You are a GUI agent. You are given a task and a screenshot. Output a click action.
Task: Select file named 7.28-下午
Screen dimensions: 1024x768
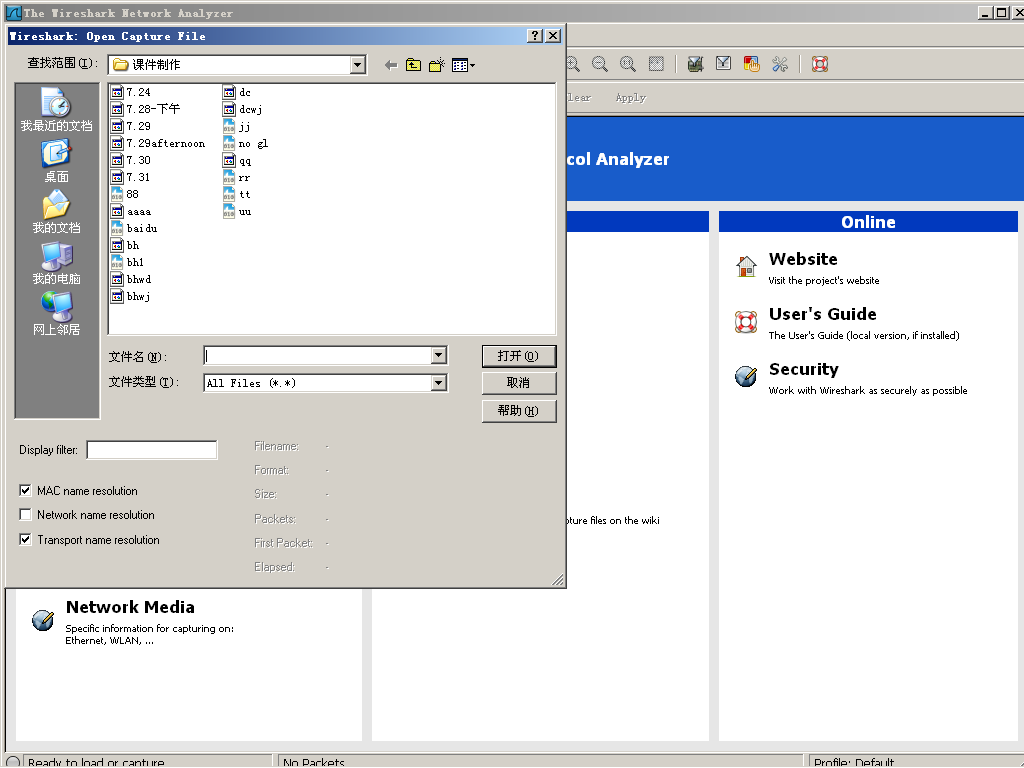click(146, 109)
